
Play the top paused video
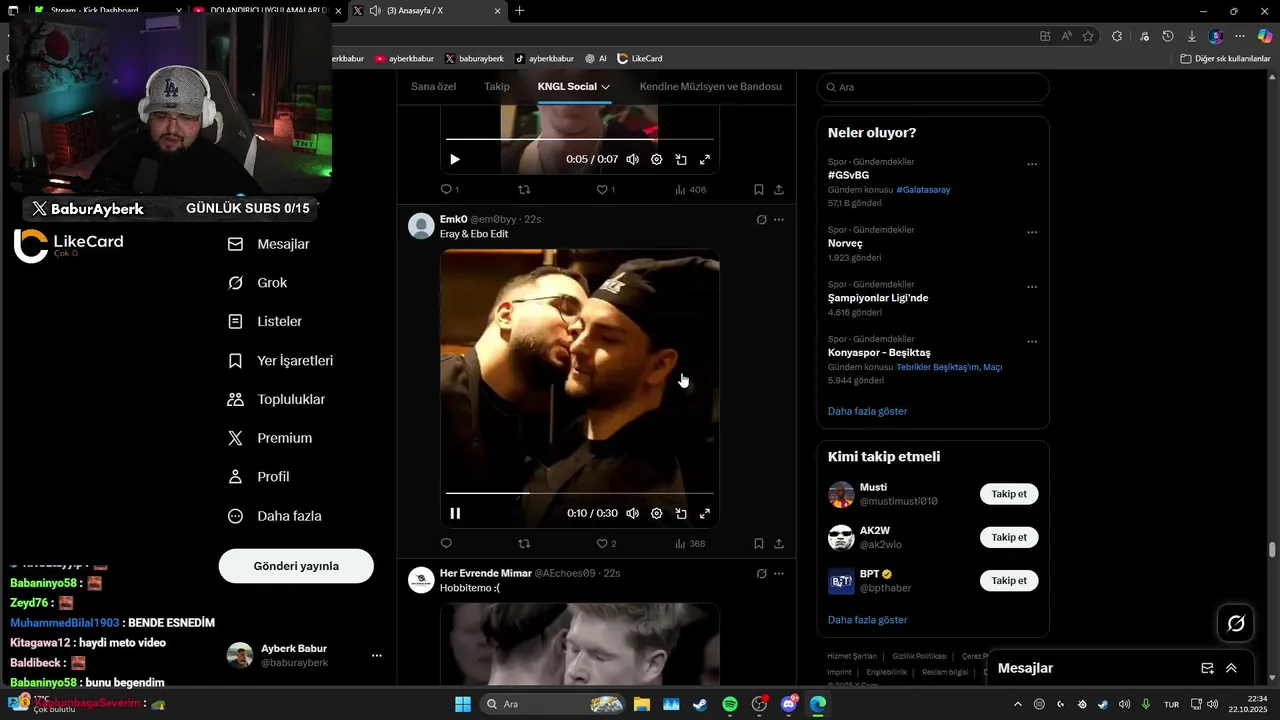(x=455, y=159)
